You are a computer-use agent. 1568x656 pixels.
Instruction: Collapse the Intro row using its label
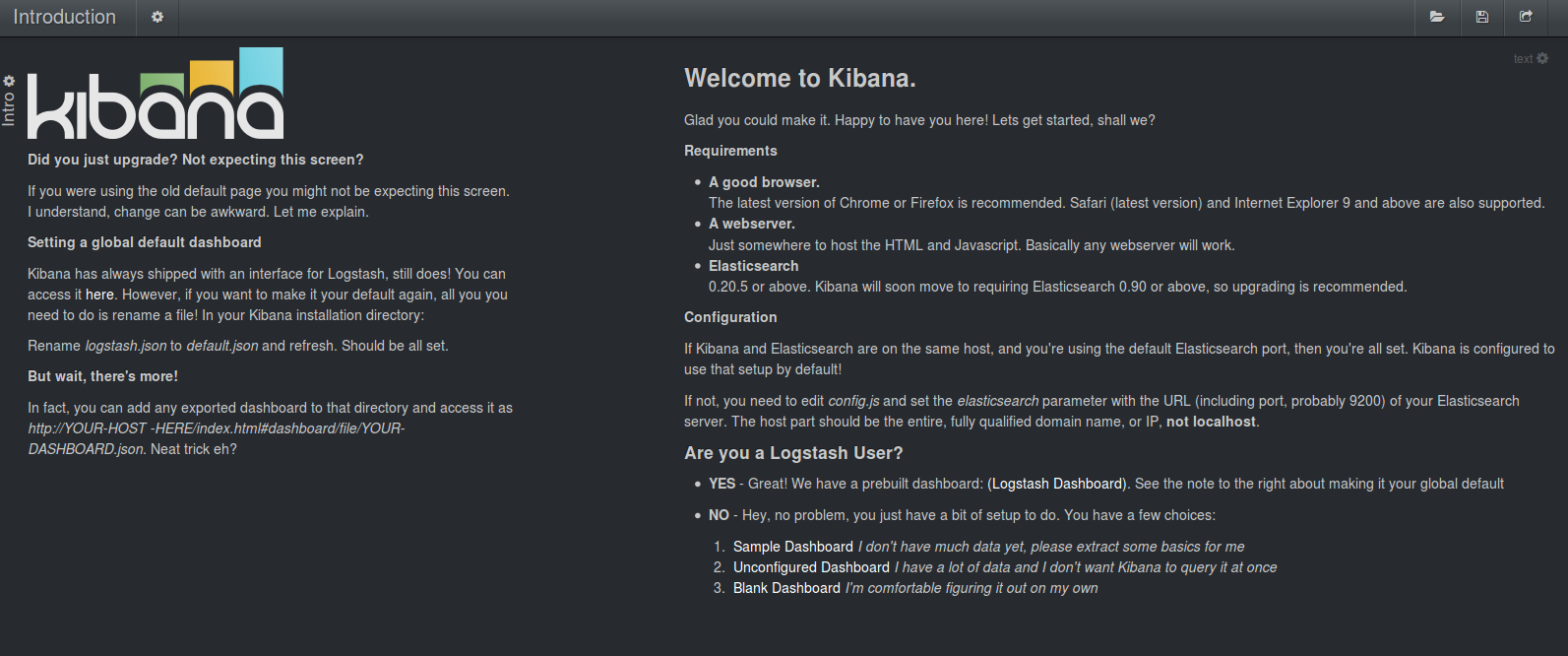pyautogui.click(x=9, y=108)
